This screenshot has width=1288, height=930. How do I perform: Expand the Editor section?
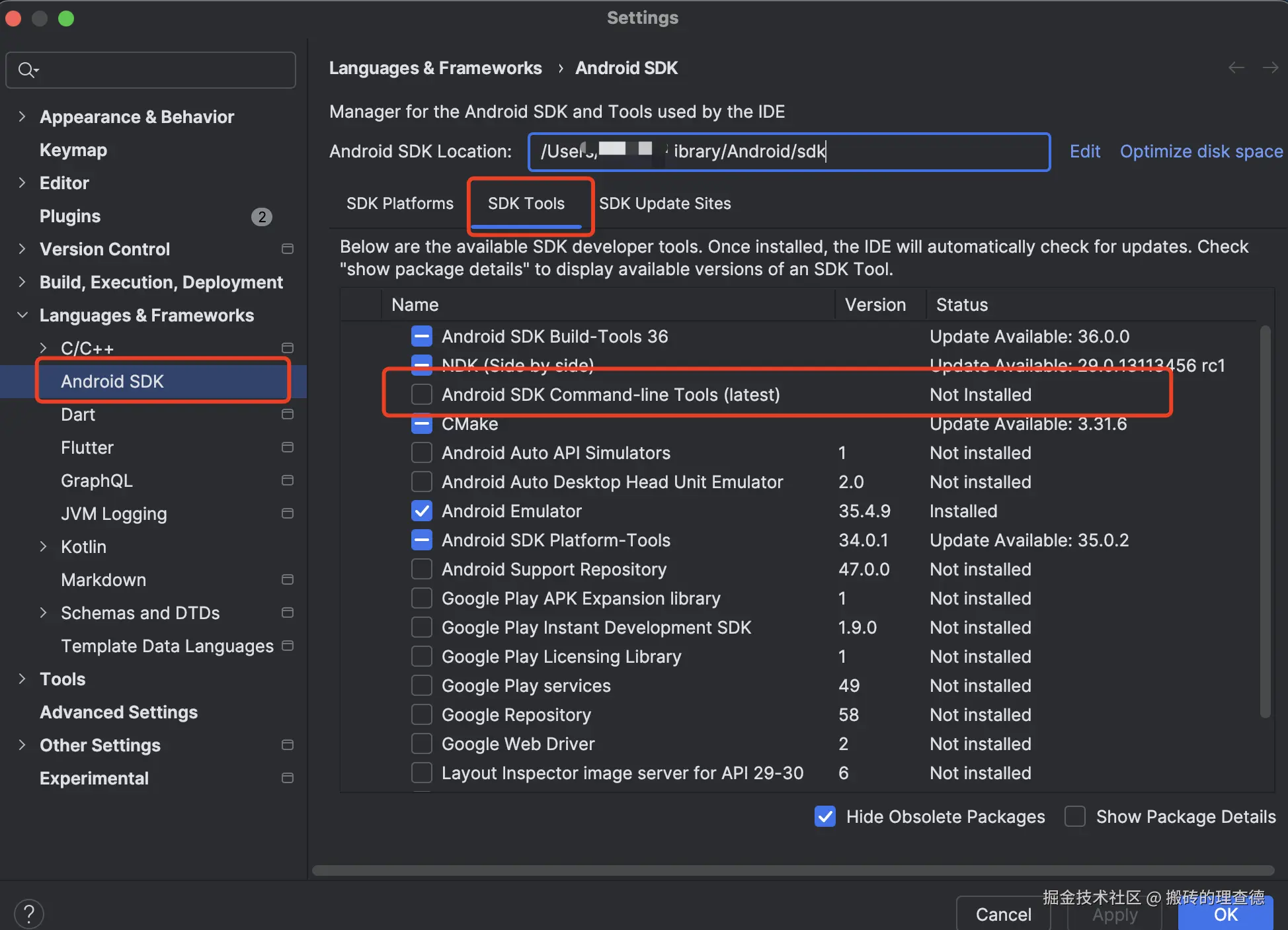pos(22,183)
